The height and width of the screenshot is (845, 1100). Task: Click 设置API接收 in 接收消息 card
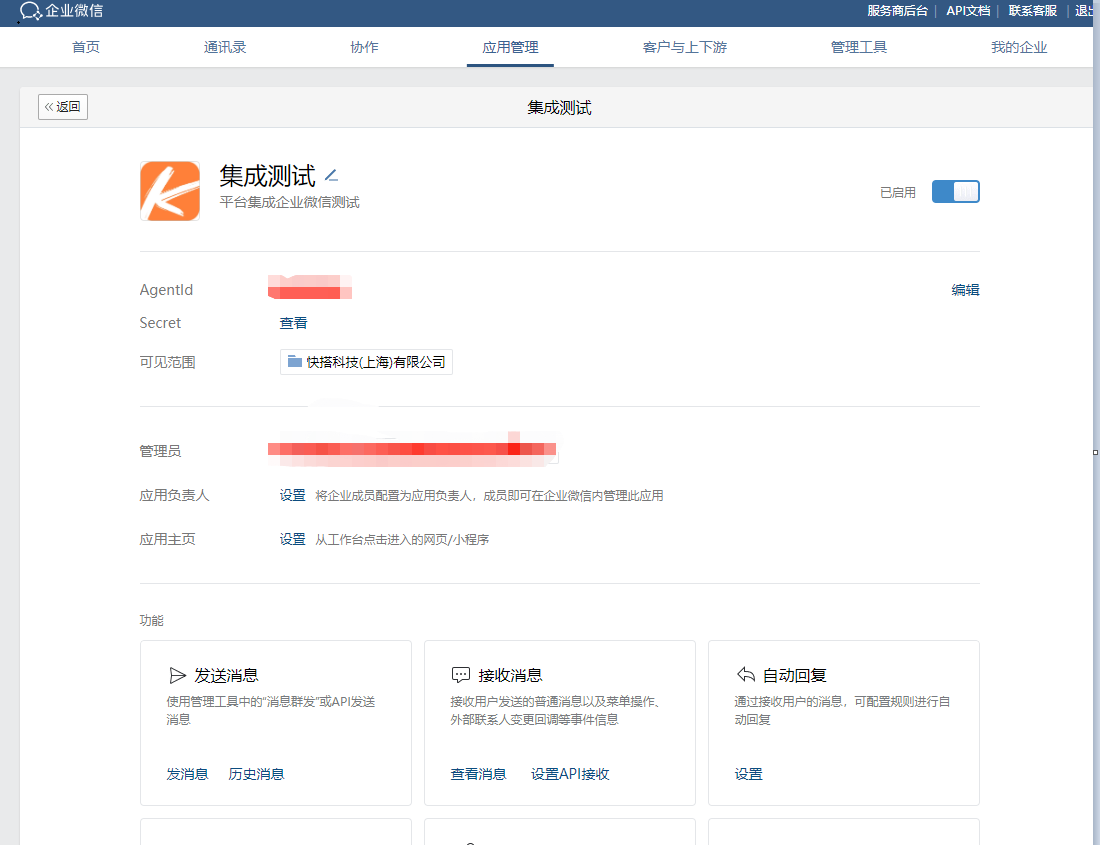click(x=570, y=774)
